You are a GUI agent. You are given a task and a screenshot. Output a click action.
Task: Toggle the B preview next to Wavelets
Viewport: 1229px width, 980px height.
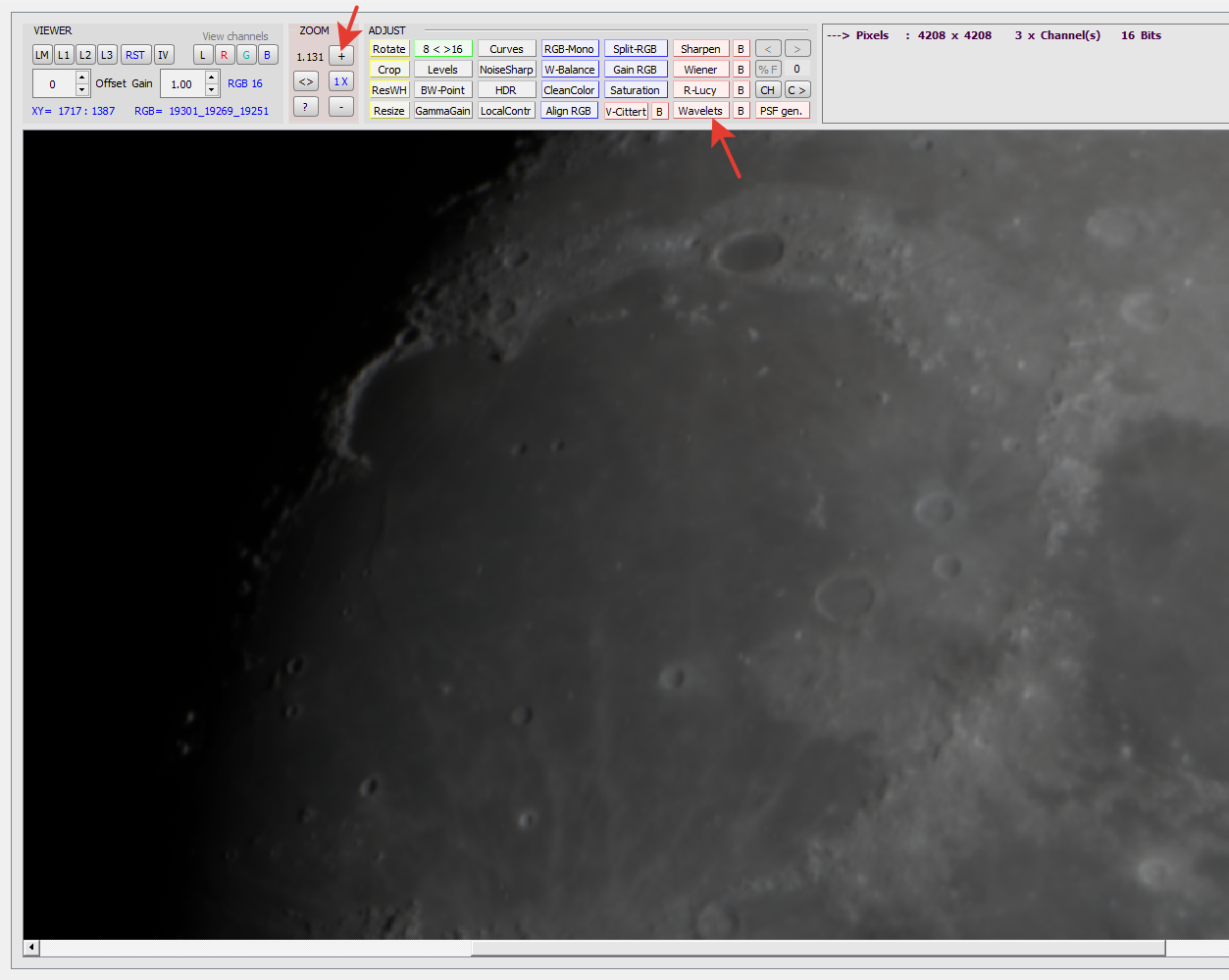tap(741, 110)
